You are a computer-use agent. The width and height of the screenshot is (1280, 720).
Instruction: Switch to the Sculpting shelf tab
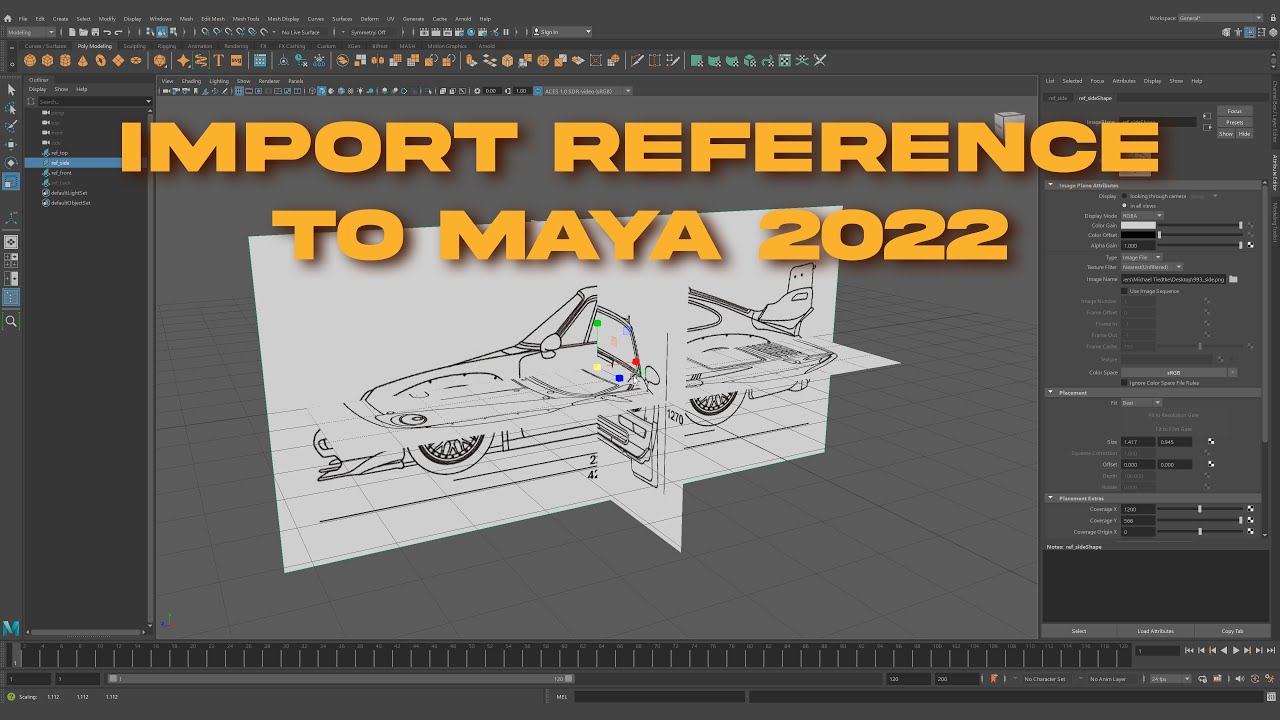tap(134, 46)
